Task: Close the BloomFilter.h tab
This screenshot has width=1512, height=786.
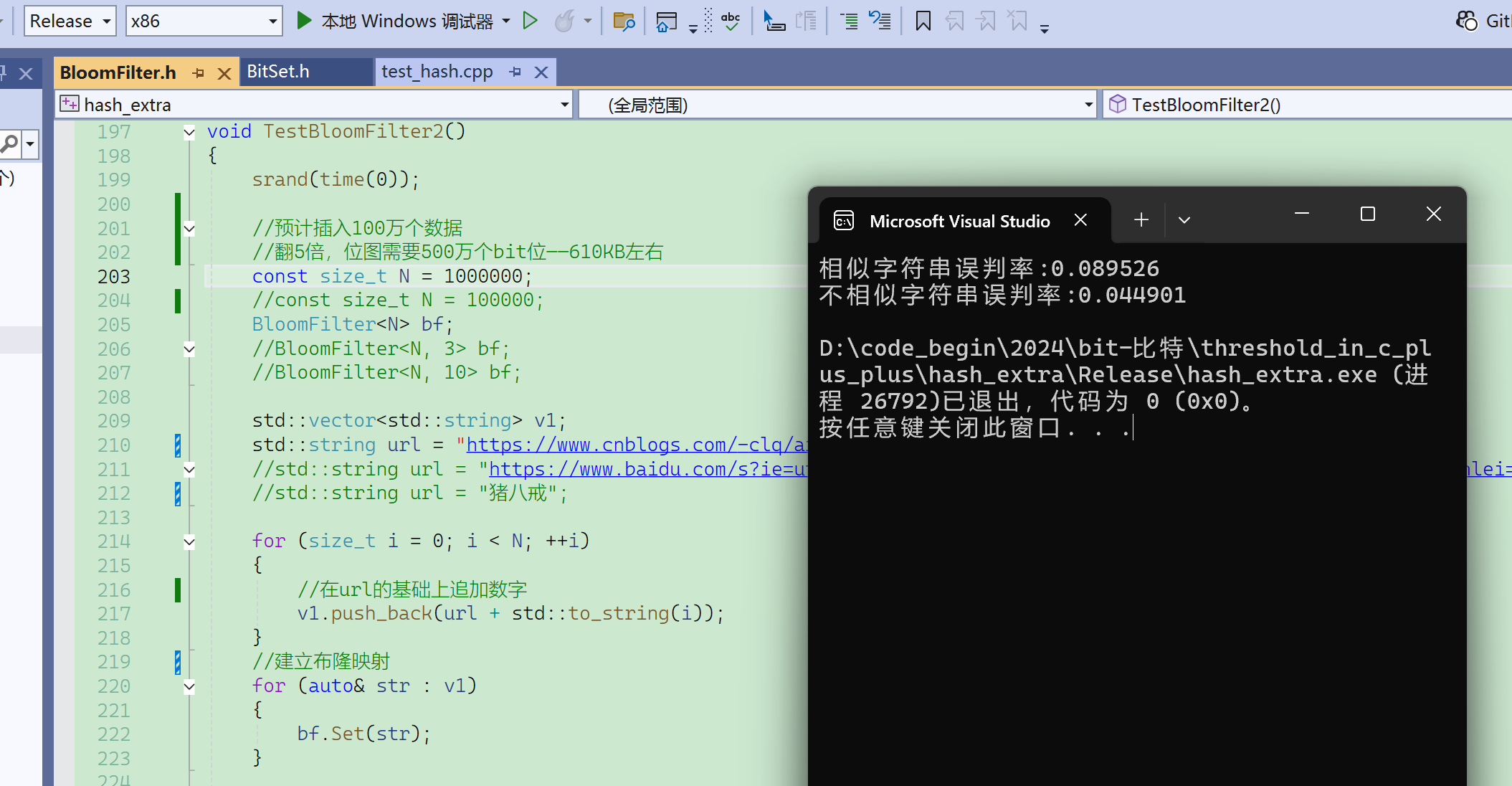Action: 224,73
